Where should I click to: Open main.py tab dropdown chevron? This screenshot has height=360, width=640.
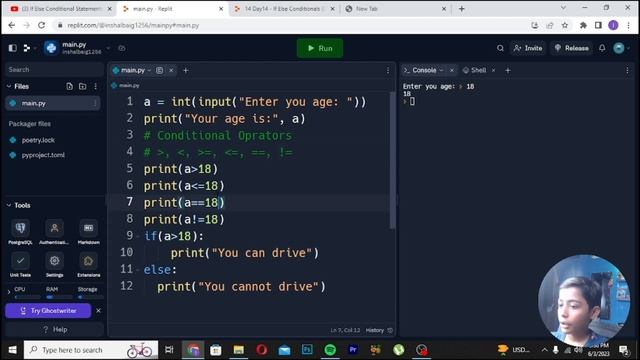coord(149,70)
